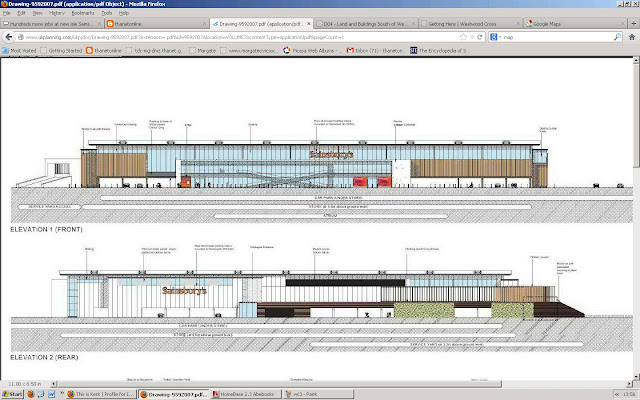The height and width of the screenshot is (400, 640).
Task: Click the search box containing 'map'
Action: (x=557, y=37)
